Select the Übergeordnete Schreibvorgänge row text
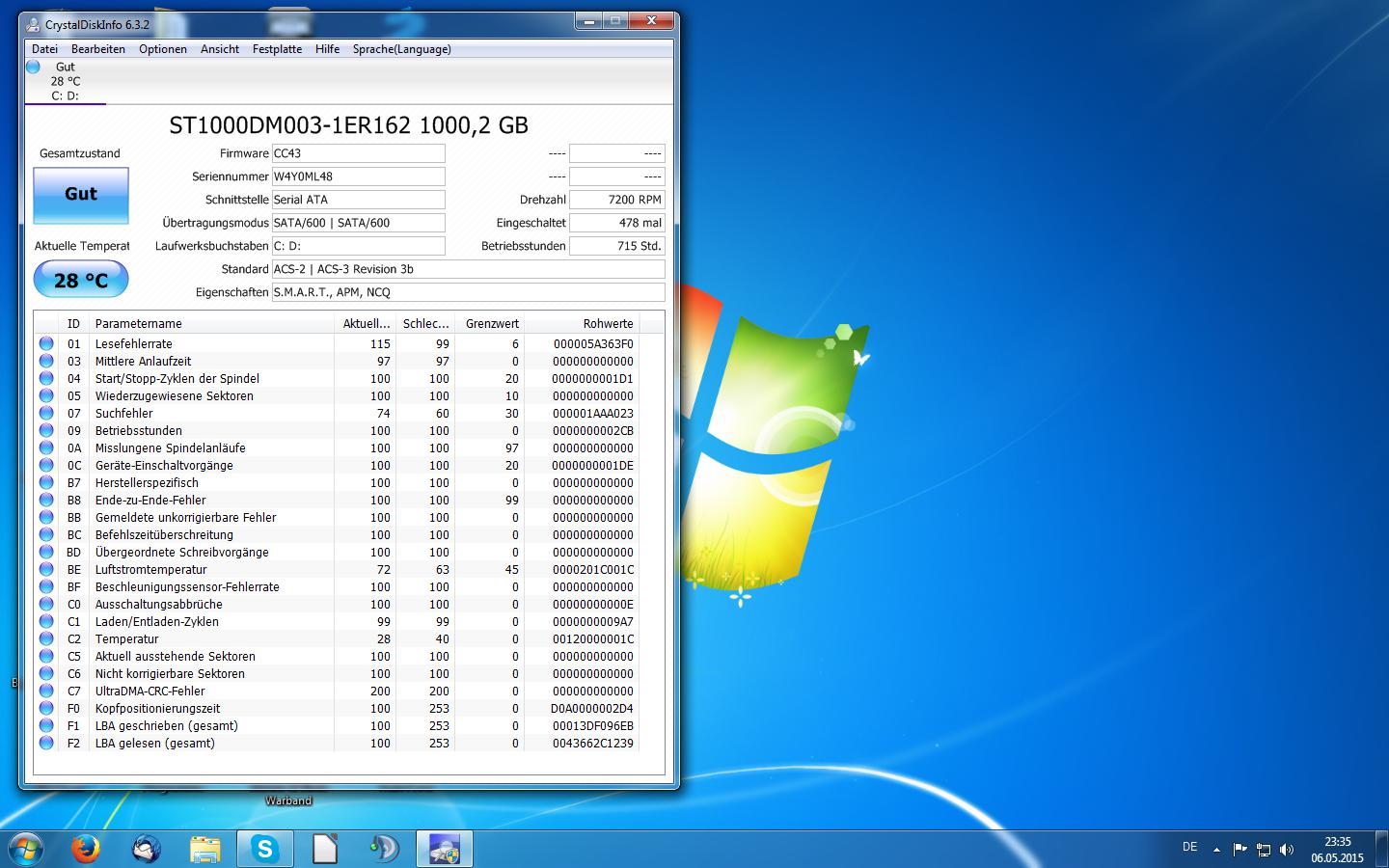Viewport: 1389px width, 868px height. [x=182, y=552]
